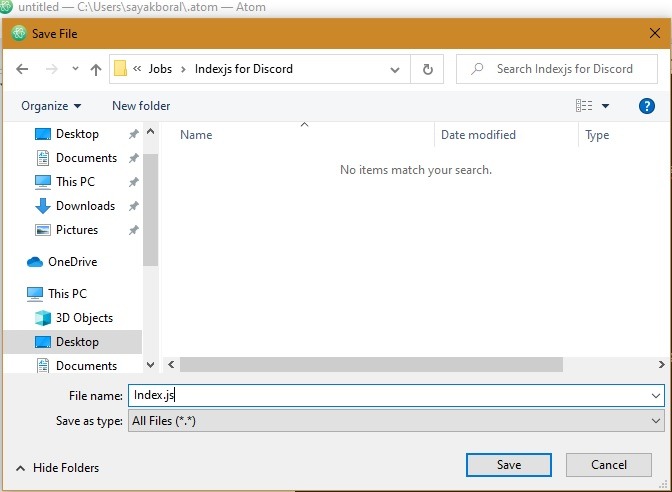Expand the address bar history dropdown
Screen dimensions: 672x492
click(x=395, y=69)
